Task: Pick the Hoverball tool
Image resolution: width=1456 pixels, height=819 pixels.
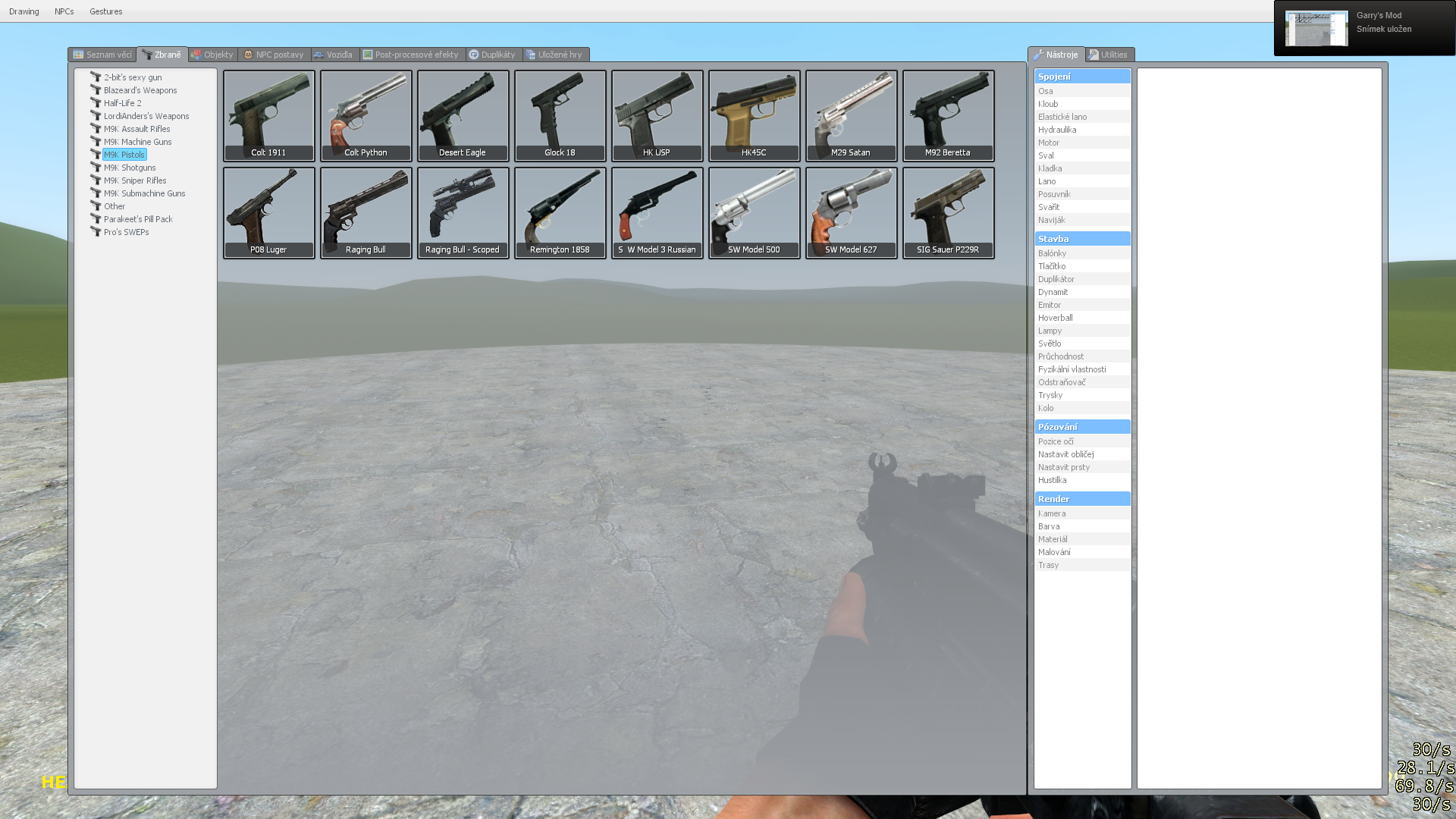Action: [x=1083, y=318]
